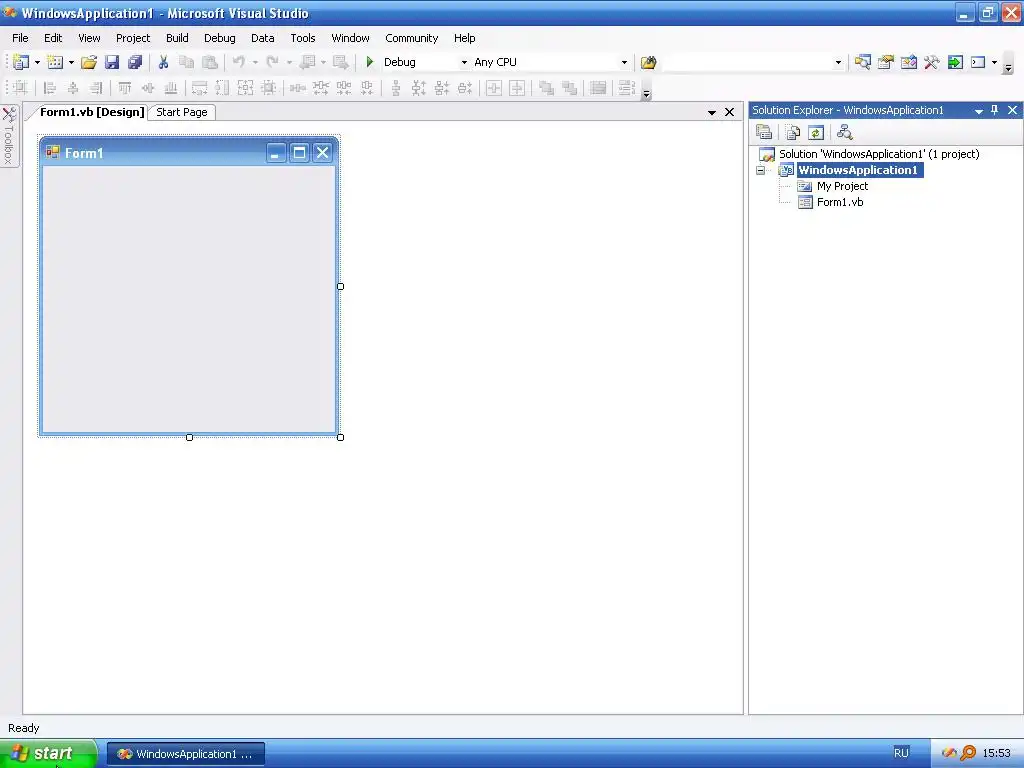
Task: Click the Save All stacked floppy icon
Action: (135, 62)
